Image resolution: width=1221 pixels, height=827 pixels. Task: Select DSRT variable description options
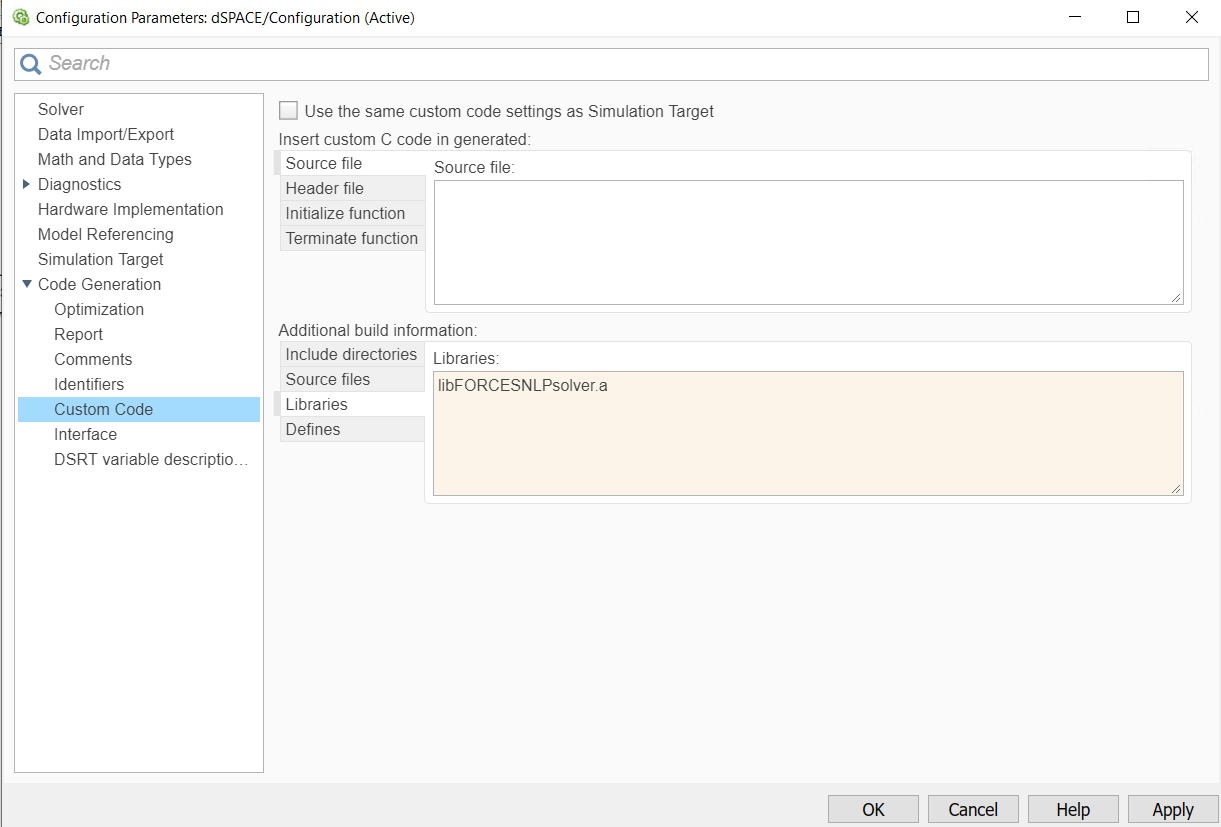pos(150,459)
